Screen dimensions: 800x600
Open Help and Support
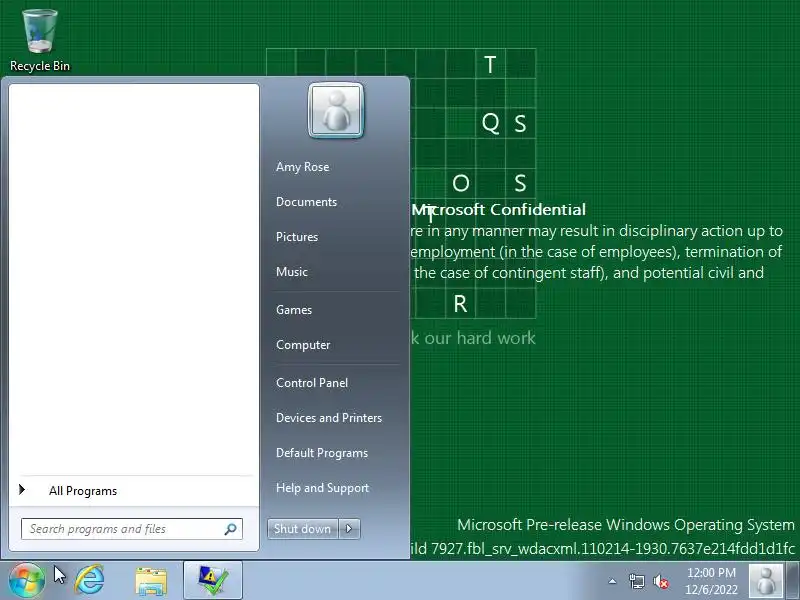(322, 488)
